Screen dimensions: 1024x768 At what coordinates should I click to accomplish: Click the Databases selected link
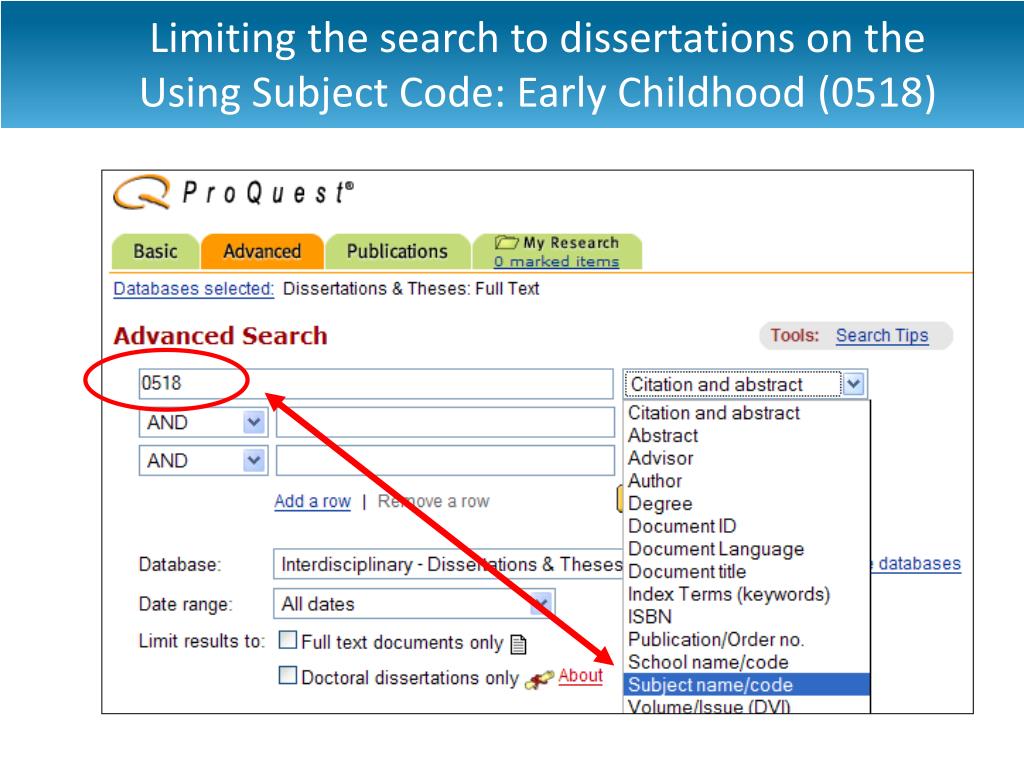point(193,289)
